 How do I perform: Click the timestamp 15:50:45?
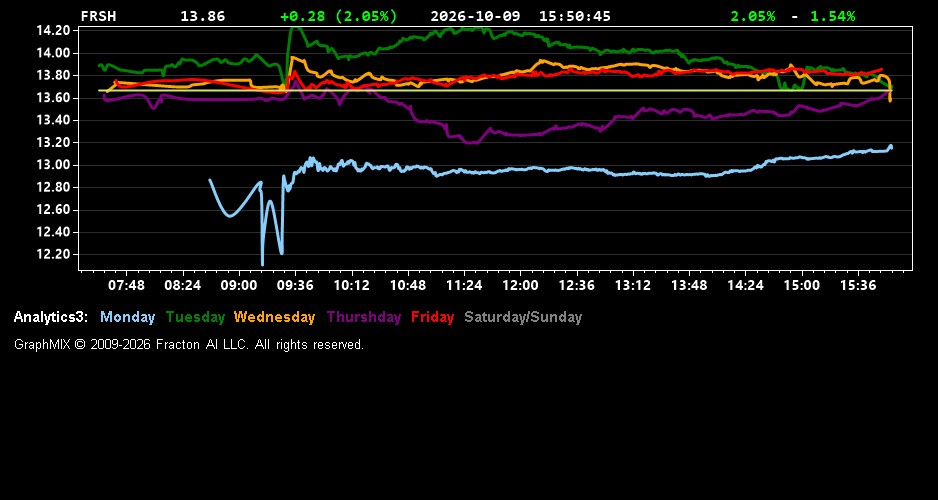coord(575,17)
